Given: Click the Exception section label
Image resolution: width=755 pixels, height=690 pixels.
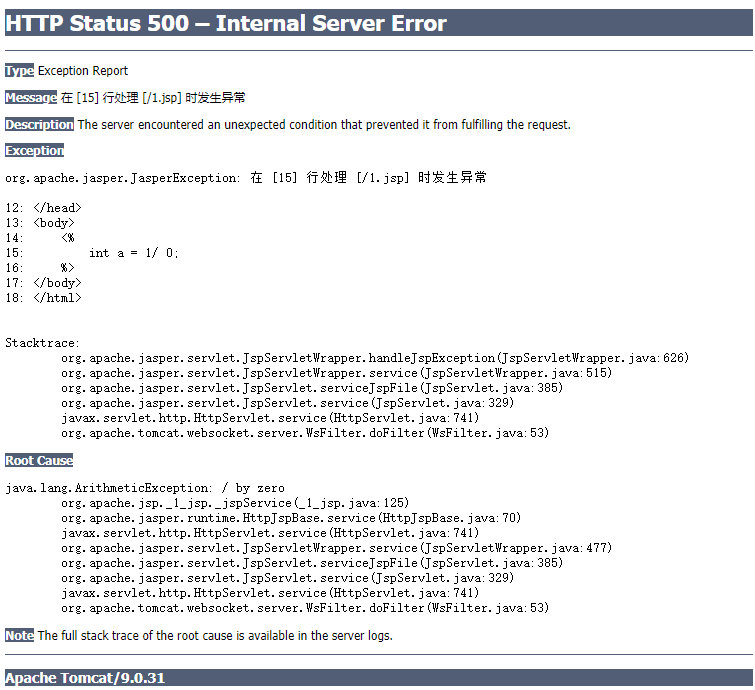Looking at the screenshot, I should (35, 151).
